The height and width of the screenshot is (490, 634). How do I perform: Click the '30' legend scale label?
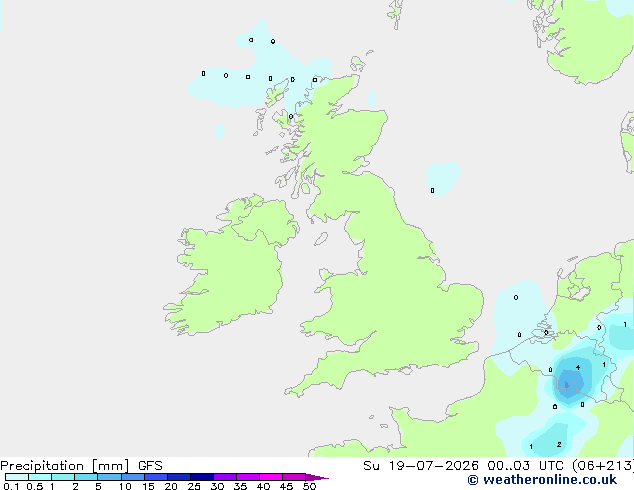(x=217, y=486)
